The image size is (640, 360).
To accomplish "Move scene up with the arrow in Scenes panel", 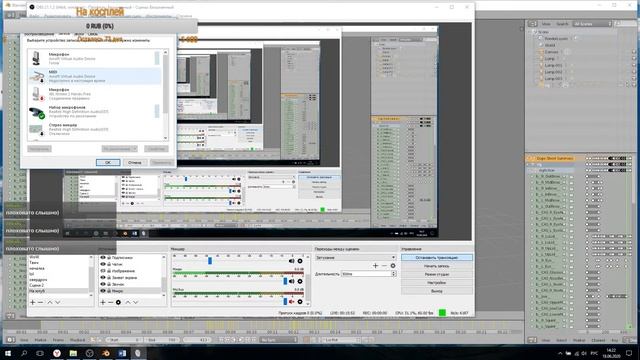I will point(50,302).
